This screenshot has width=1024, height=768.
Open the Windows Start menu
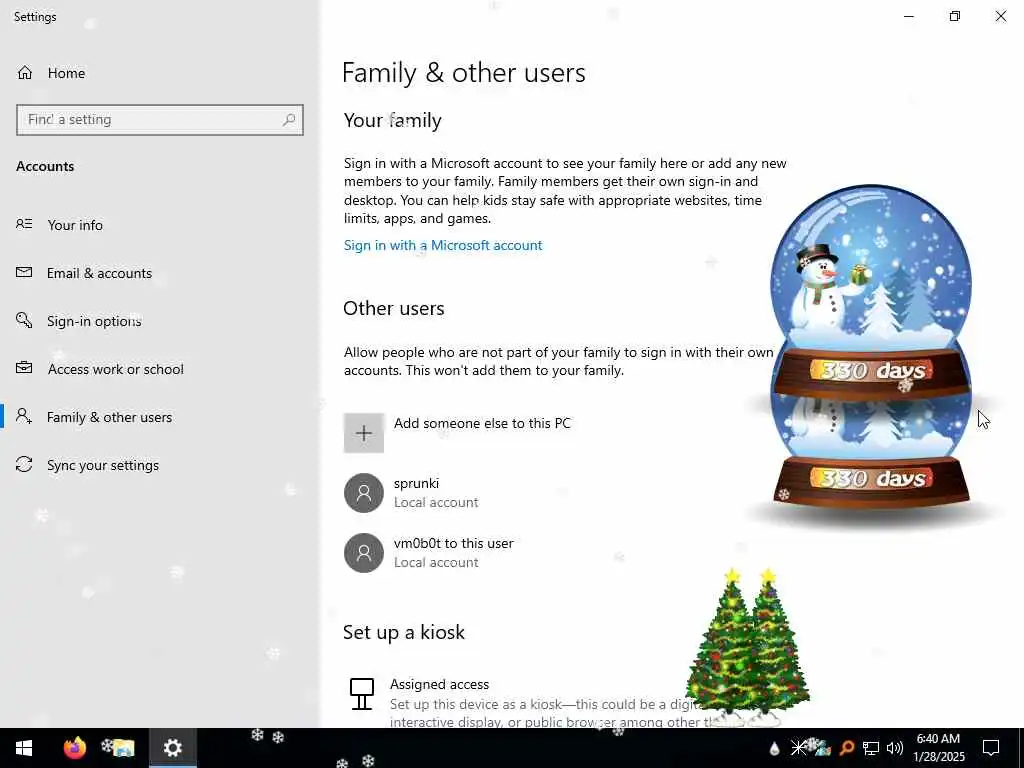(x=24, y=748)
